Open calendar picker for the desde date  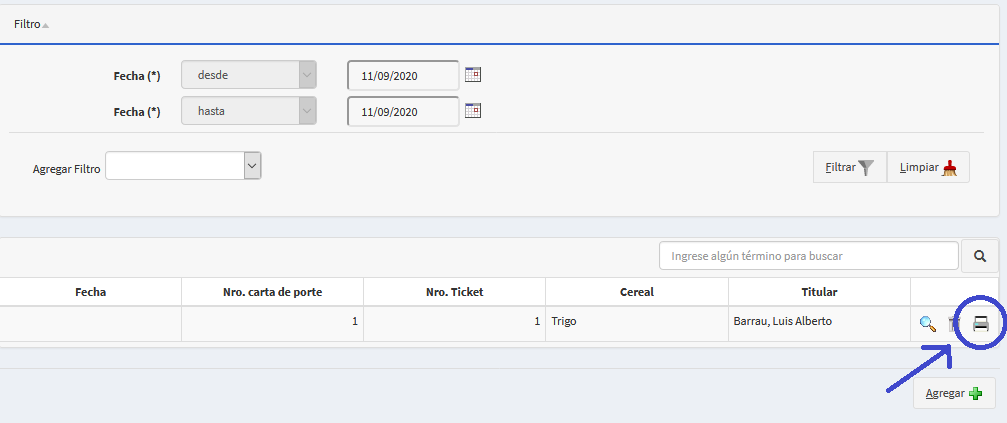click(473, 74)
